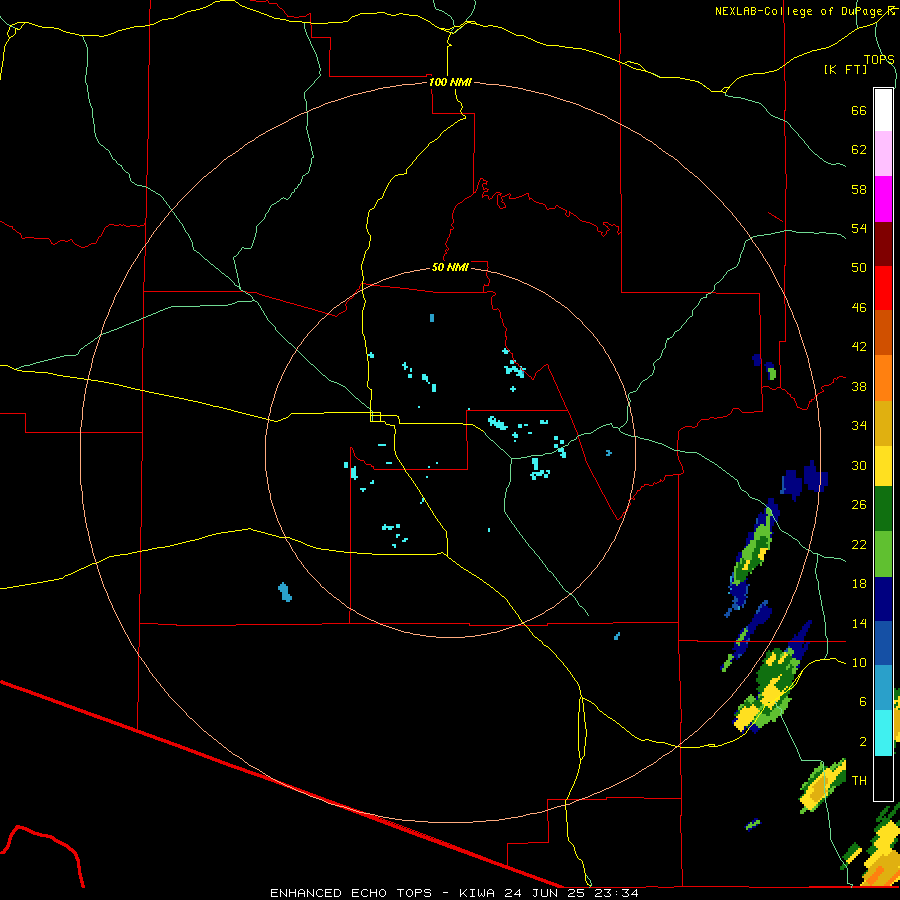Click the legend value "38"
The height and width of the screenshot is (900, 900).
pyautogui.click(x=859, y=387)
